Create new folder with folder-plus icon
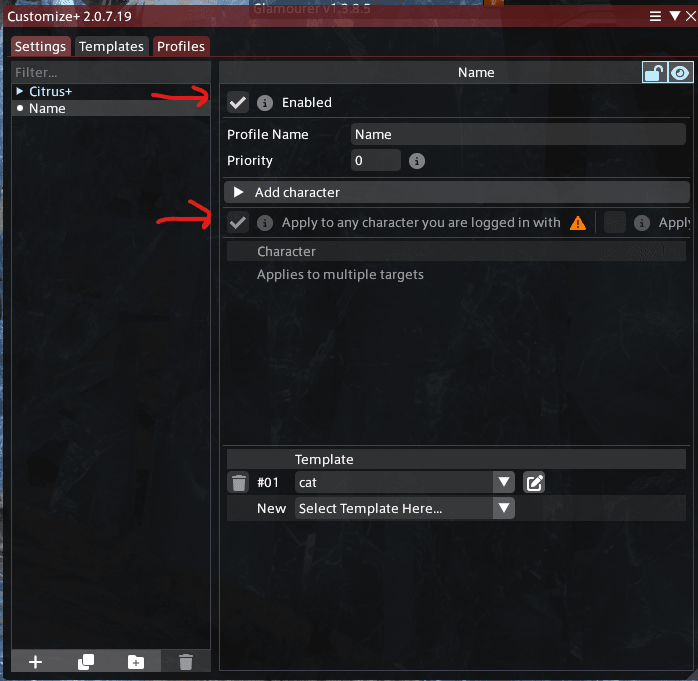 [x=136, y=662]
